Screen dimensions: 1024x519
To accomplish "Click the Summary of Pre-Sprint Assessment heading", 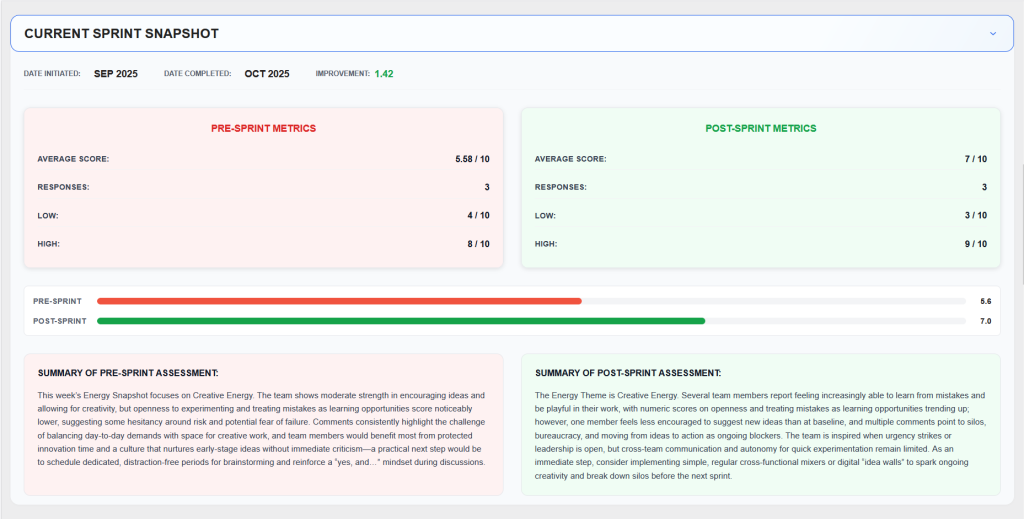I will [128, 373].
